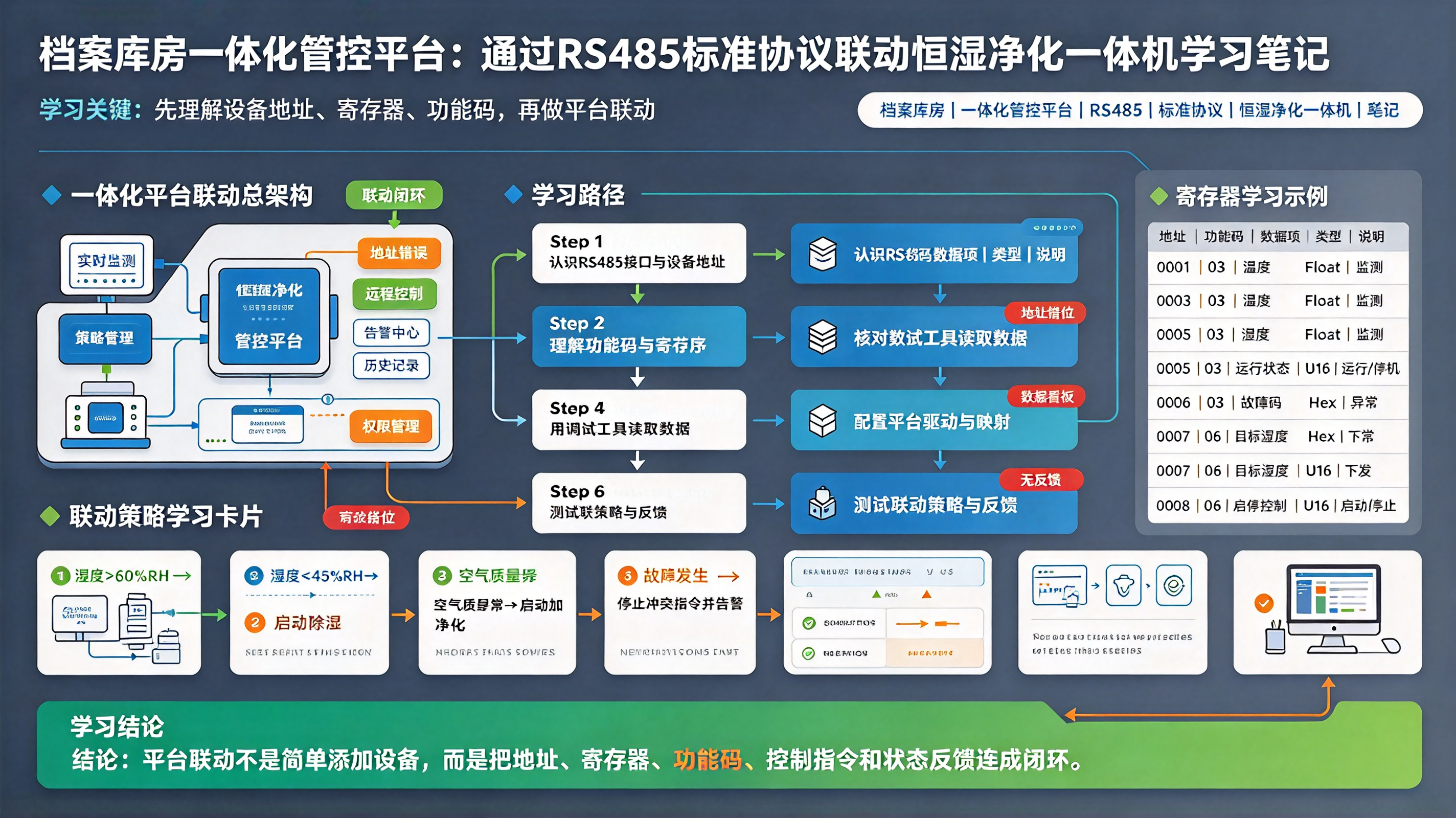Click the controller device icon below 策略管理
This screenshot has height=818, width=1456.
click(x=106, y=416)
